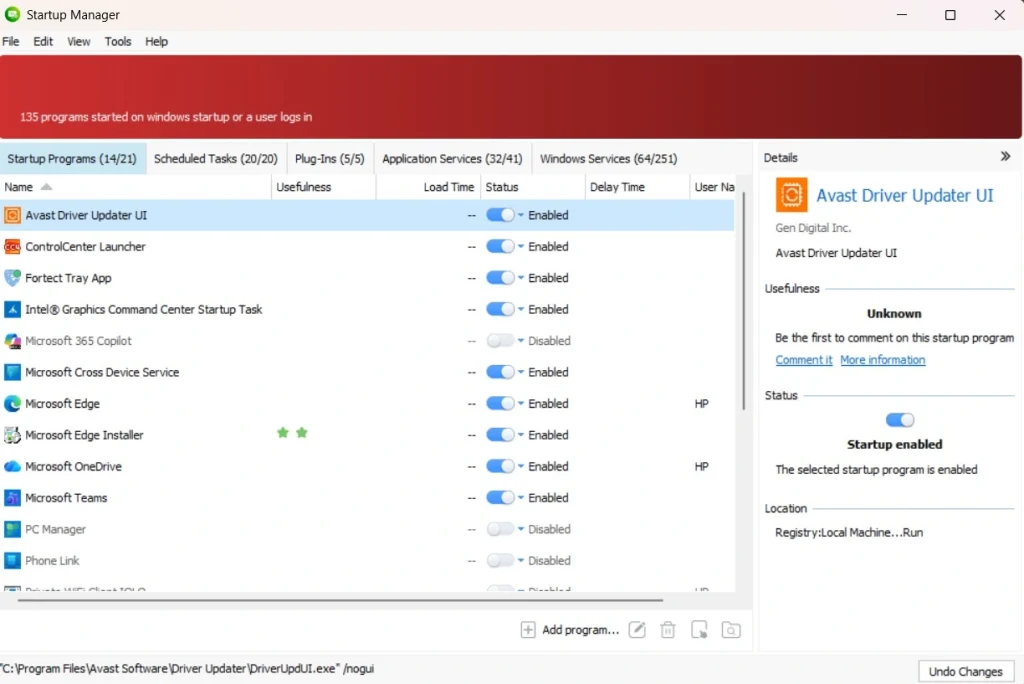The height and width of the screenshot is (684, 1024).
Task: Open the View menu
Action: coord(78,41)
